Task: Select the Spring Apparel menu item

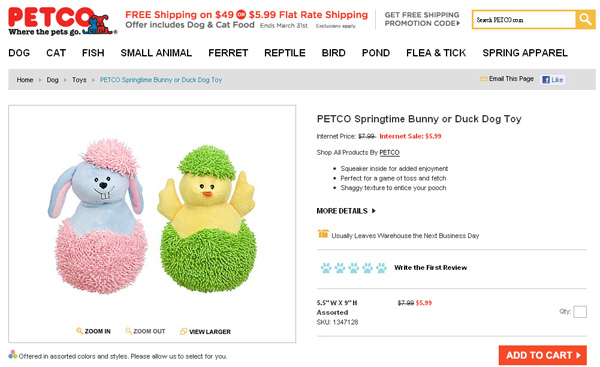Action: point(525,53)
